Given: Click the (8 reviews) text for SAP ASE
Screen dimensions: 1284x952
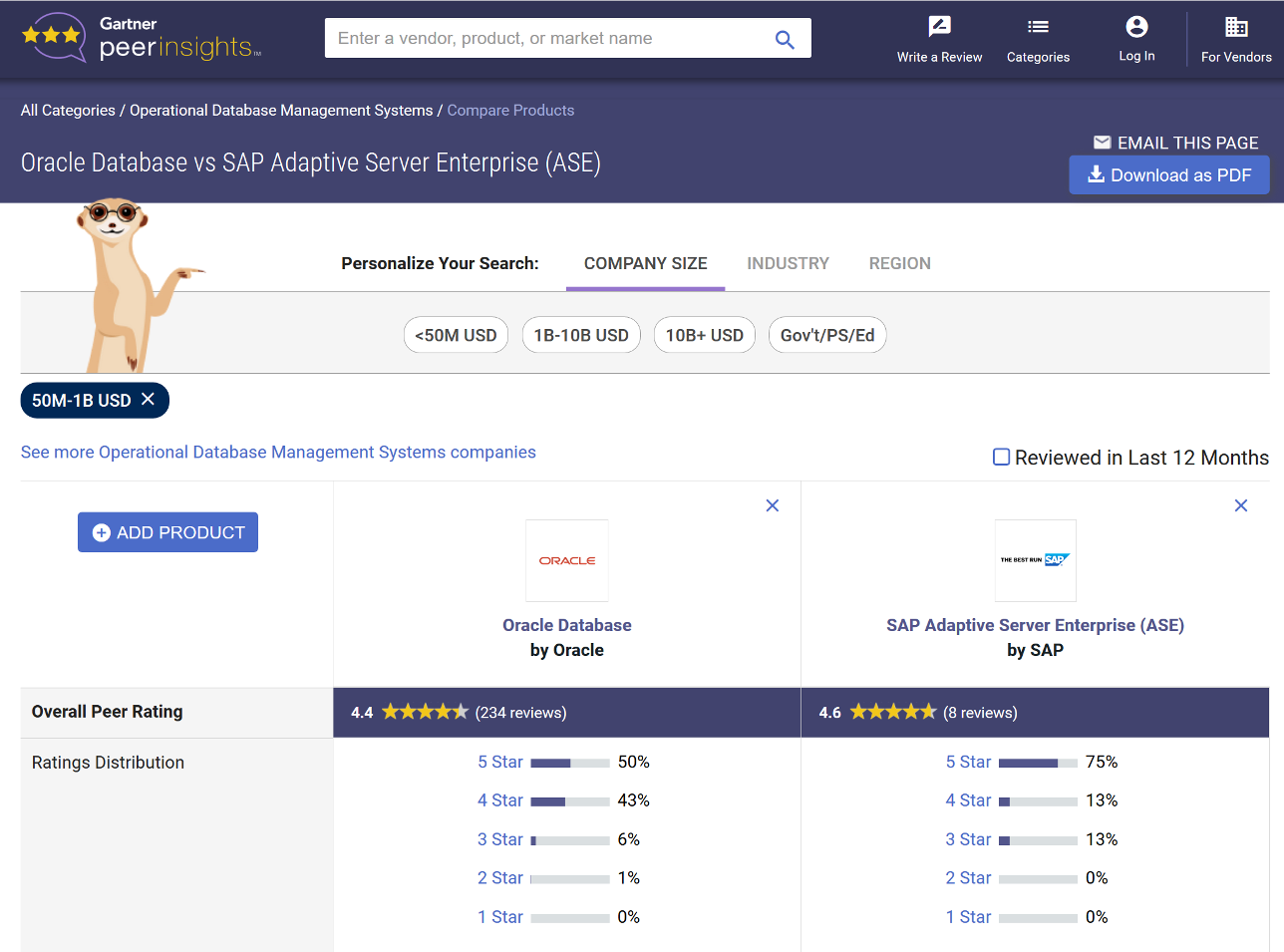Looking at the screenshot, I should (x=981, y=713).
